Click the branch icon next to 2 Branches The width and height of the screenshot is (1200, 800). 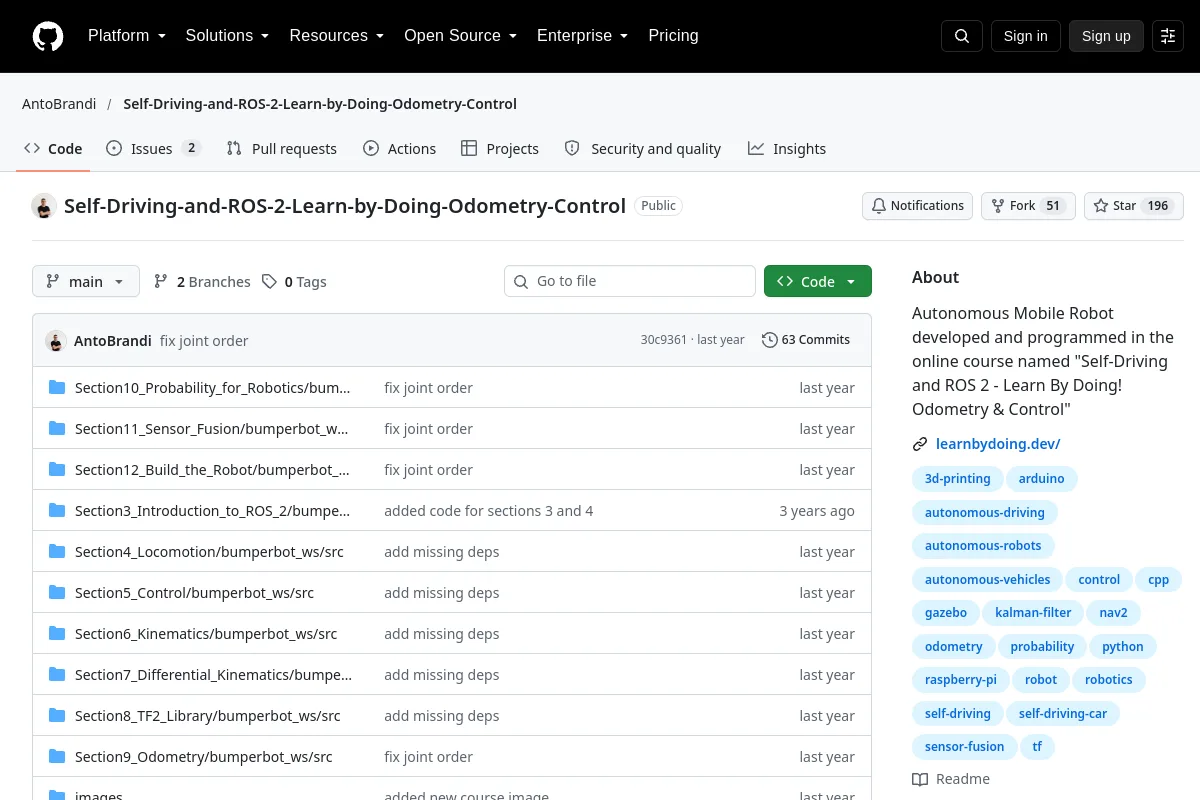coord(161,282)
